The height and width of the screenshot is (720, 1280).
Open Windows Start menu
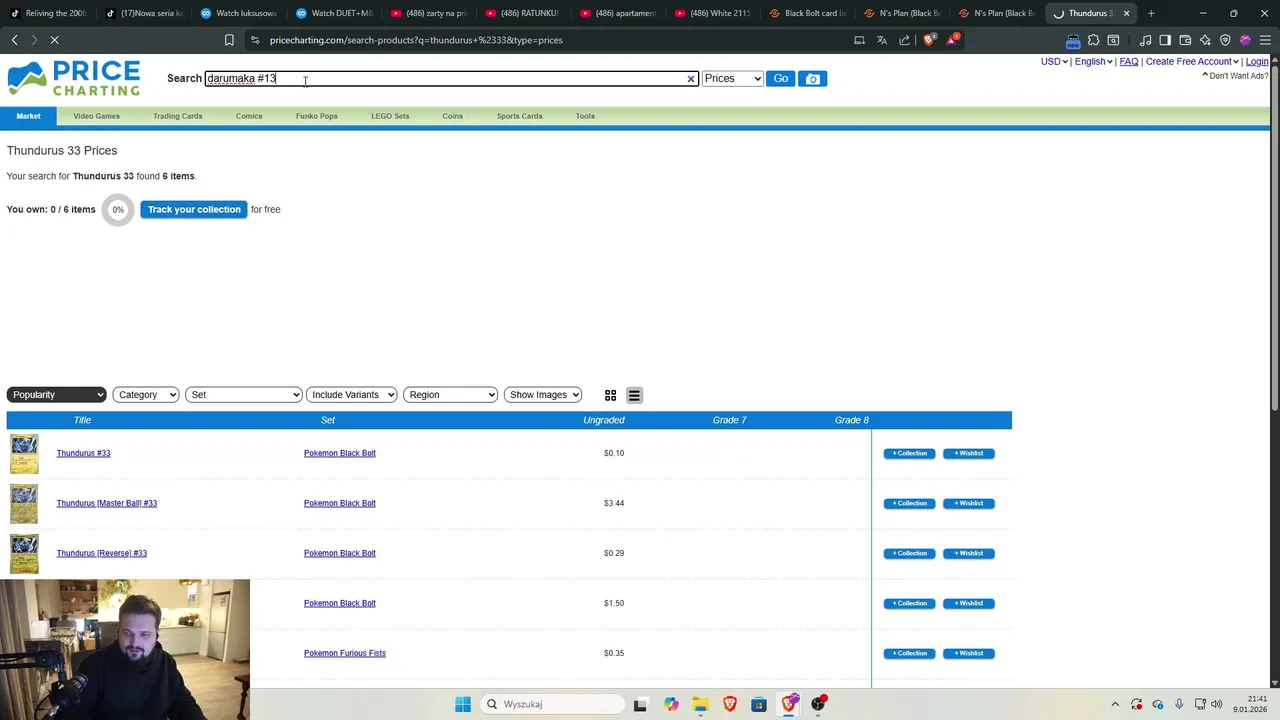(x=462, y=704)
